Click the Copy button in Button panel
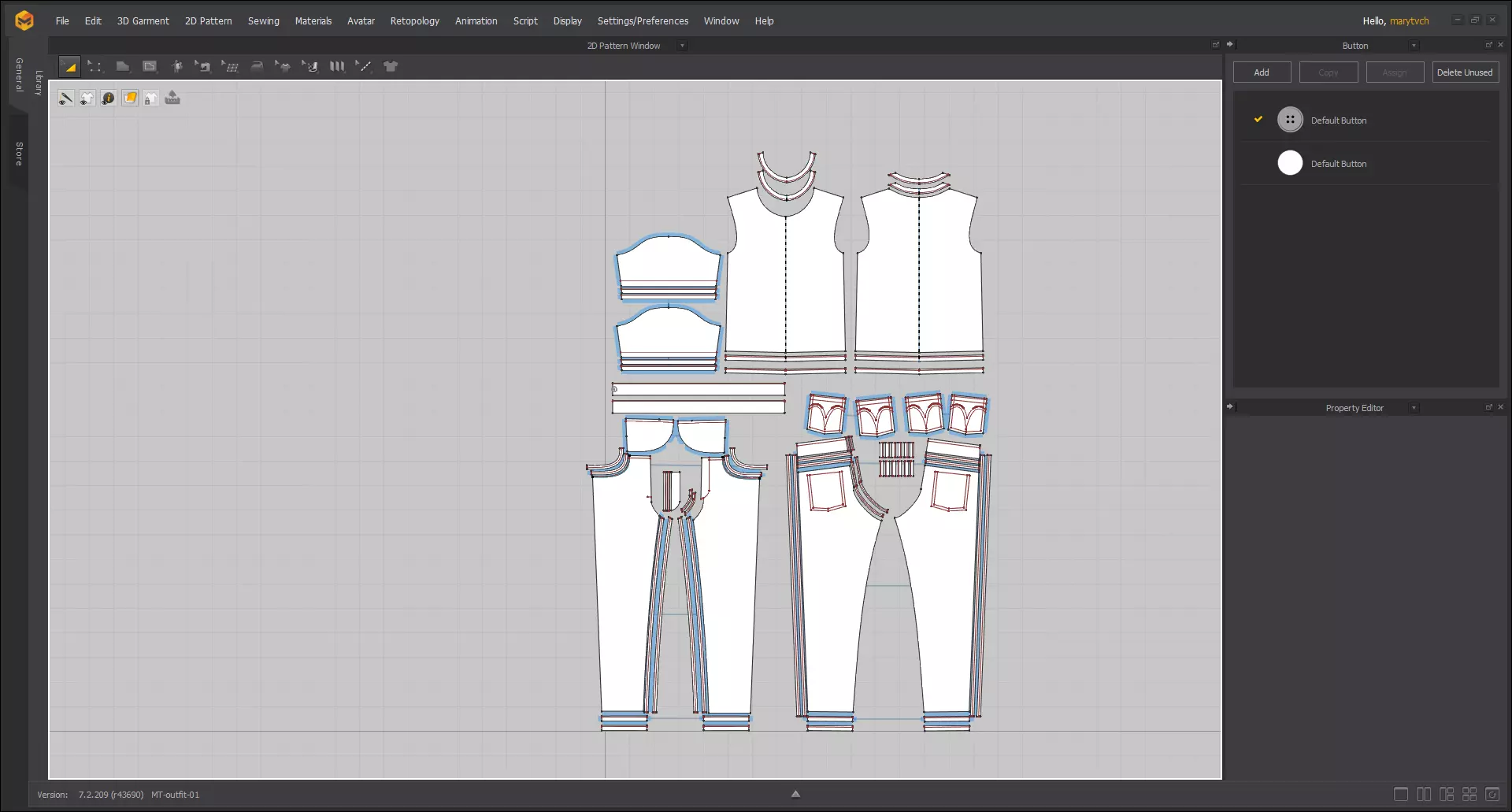Screen dimensions: 1512x812 tap(1329, 72)
